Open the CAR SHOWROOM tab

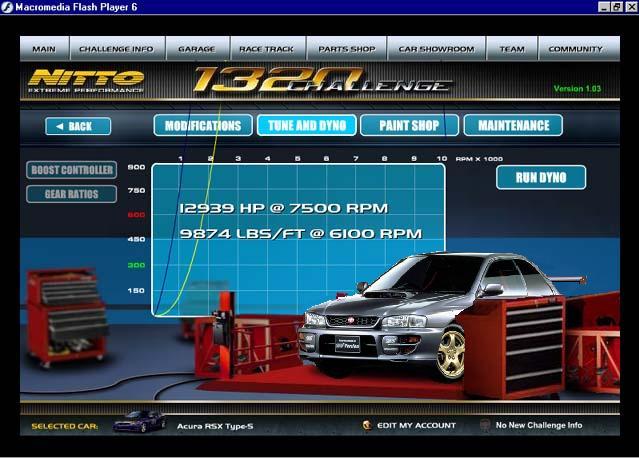point(436,49)
